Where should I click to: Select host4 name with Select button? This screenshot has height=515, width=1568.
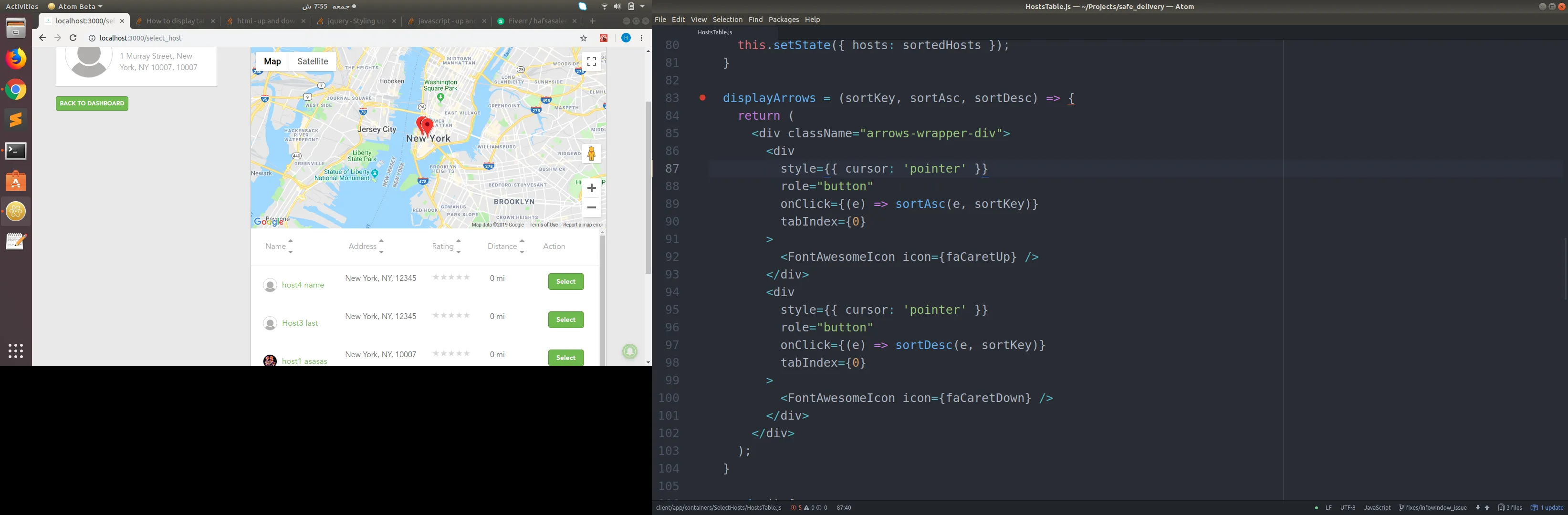(x=565, y=281)
